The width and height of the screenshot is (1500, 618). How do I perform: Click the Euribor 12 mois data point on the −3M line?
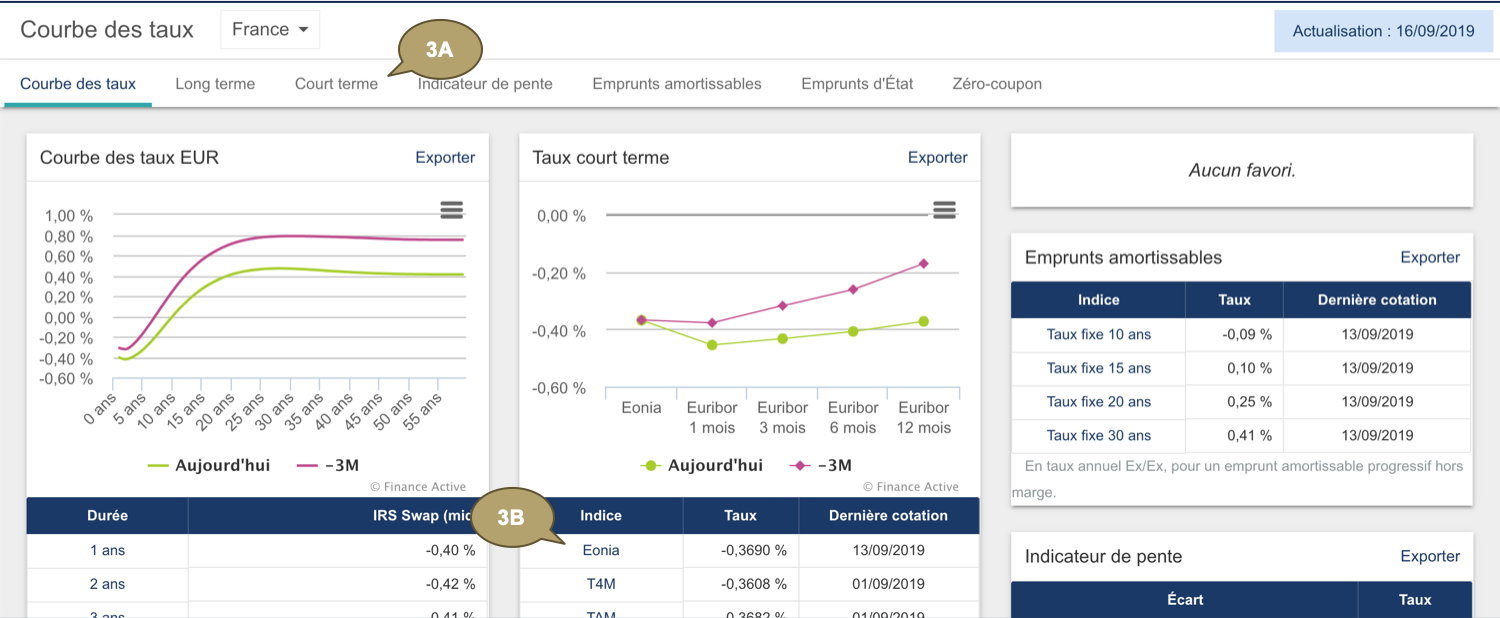(x=923, y=263)
